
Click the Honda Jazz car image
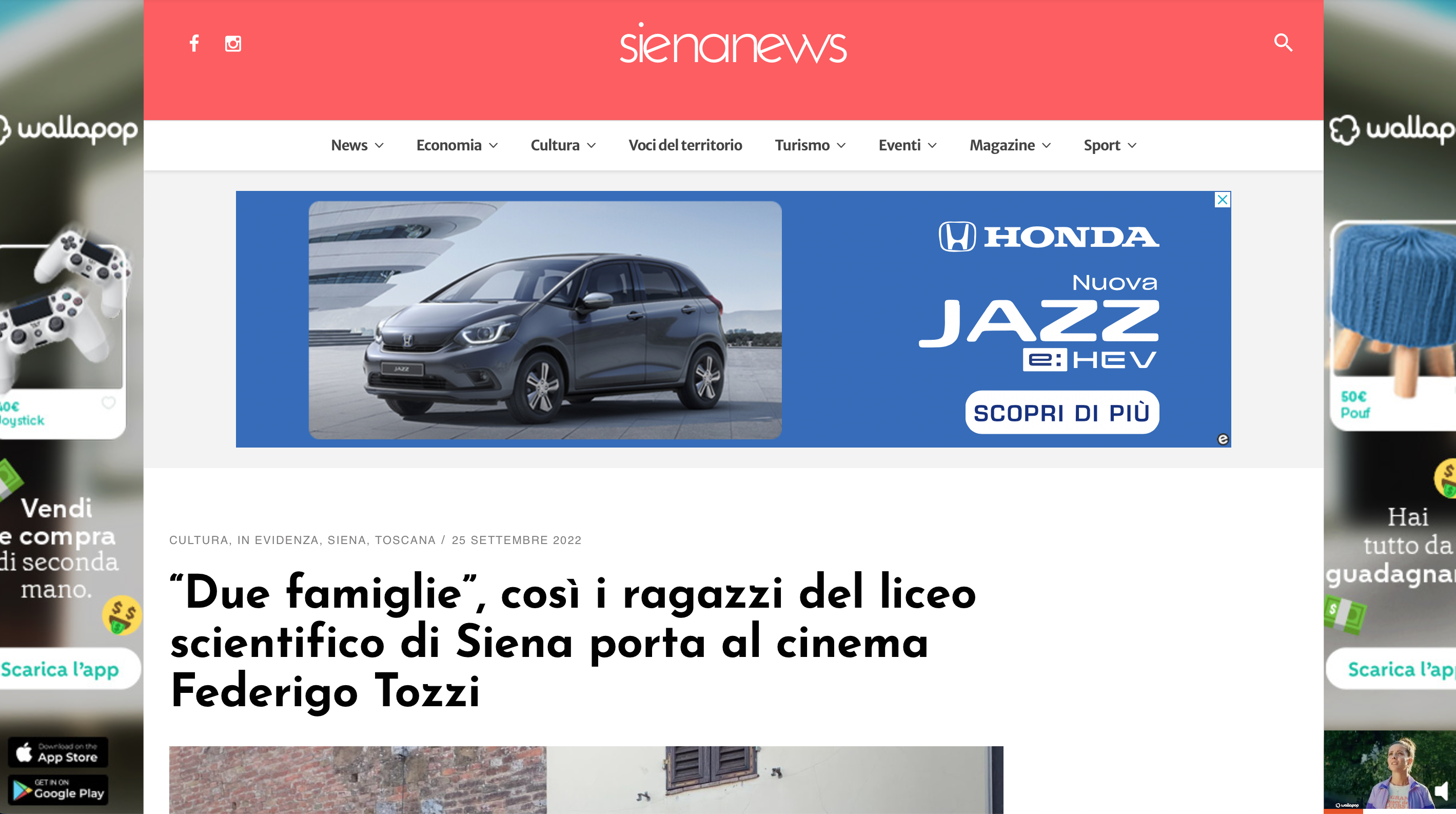(x=545, y=320)
